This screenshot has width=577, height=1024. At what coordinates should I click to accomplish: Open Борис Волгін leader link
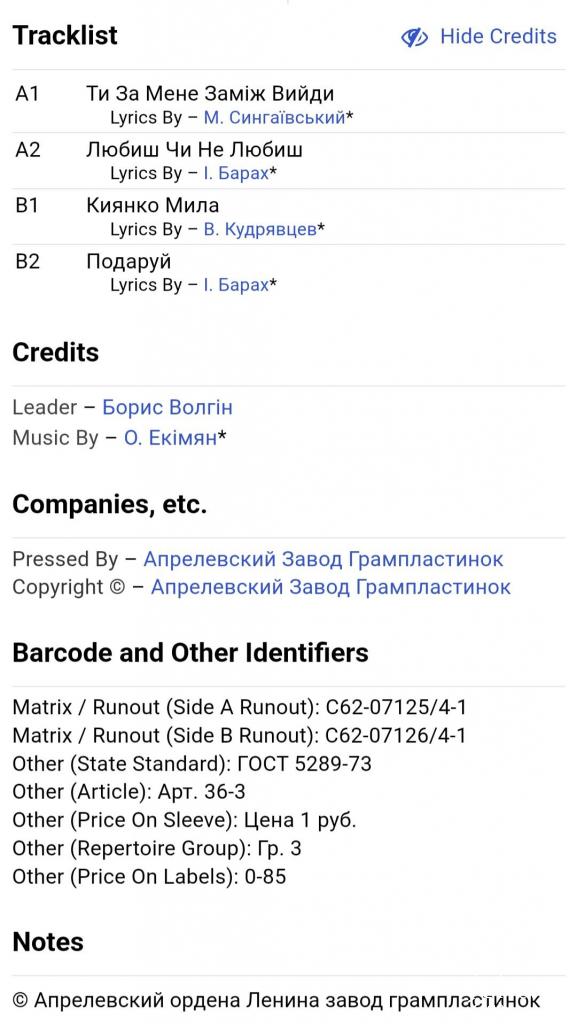pyautogui.click(x=167, y=408)
